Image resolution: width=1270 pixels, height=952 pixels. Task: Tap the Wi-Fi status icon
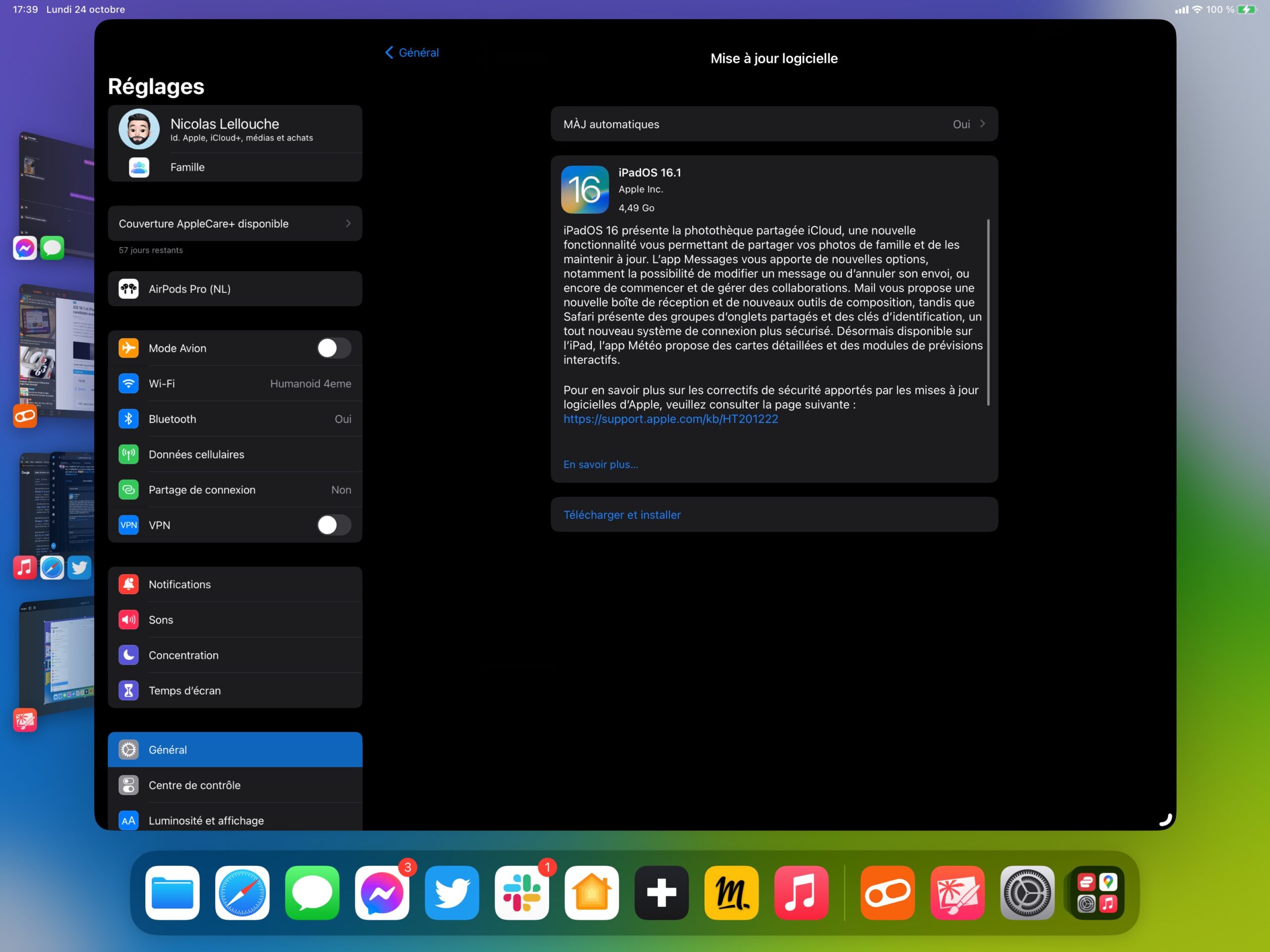(1197, 9)
